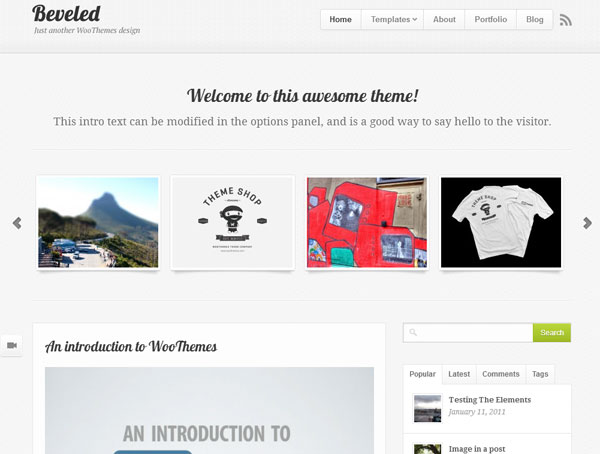Select the Tags tab

tap(540, 374)
